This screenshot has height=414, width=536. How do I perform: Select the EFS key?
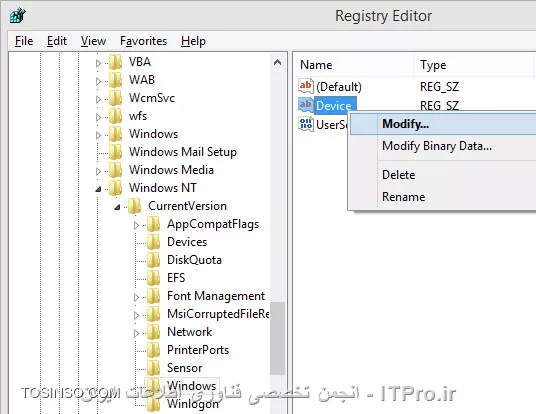(176, 278)
